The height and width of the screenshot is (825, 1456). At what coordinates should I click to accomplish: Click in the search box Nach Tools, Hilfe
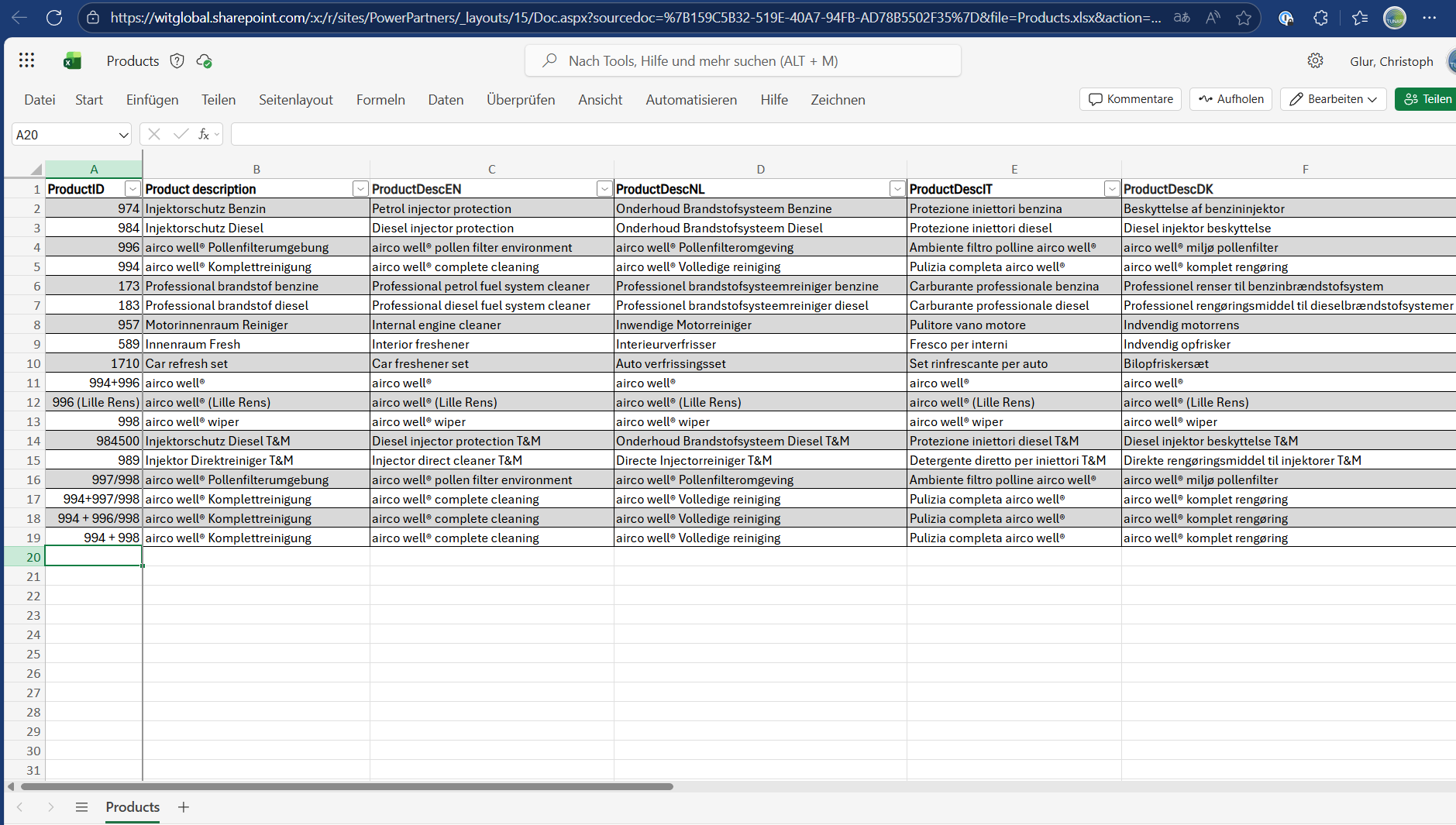point(743,60)
